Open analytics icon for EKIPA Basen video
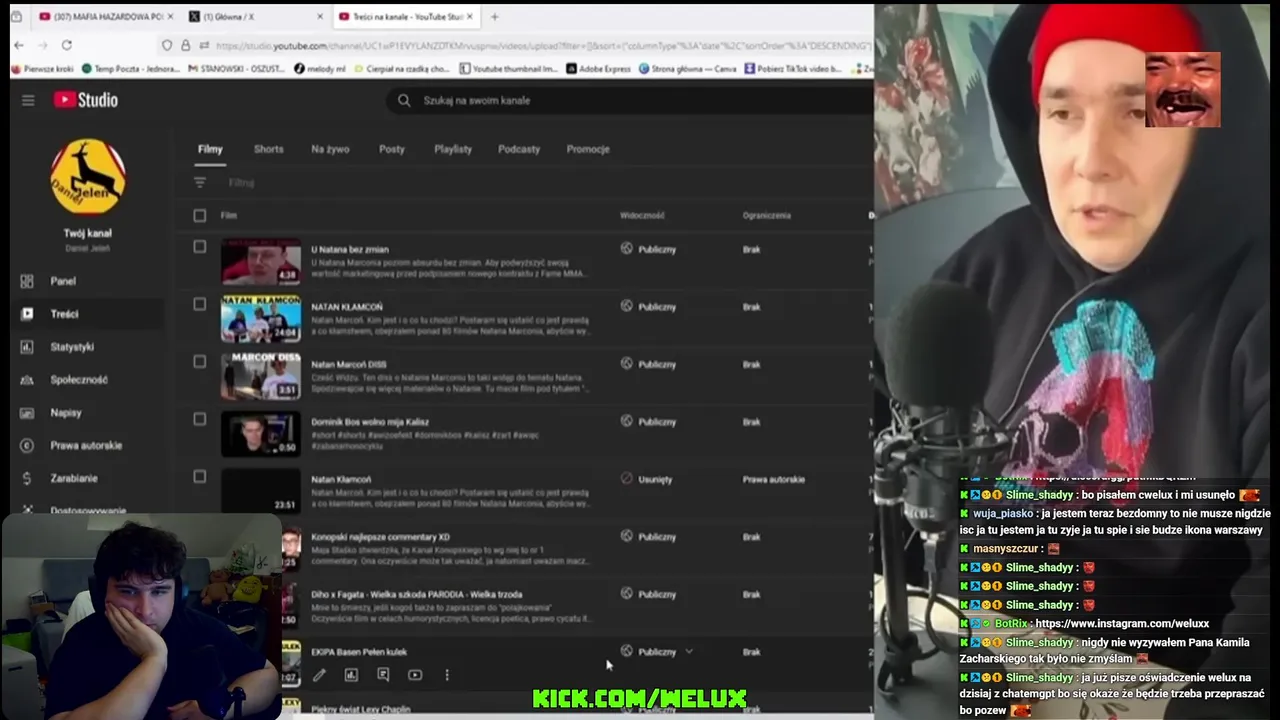This screenshot has width=1280, height=720. click(x=351, y=675)
